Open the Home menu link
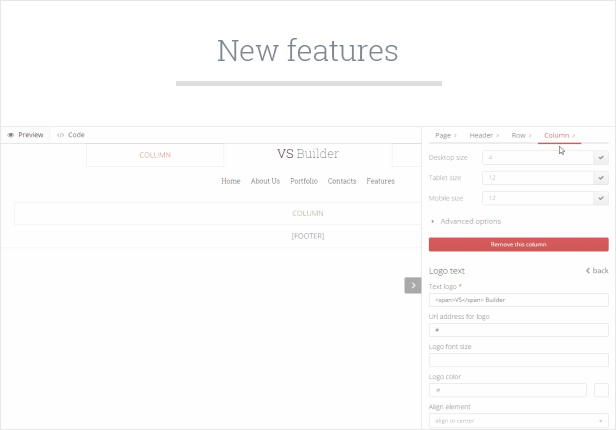This screenshot has height=430, width=616. pyautogui.click(x=231, y=181)
